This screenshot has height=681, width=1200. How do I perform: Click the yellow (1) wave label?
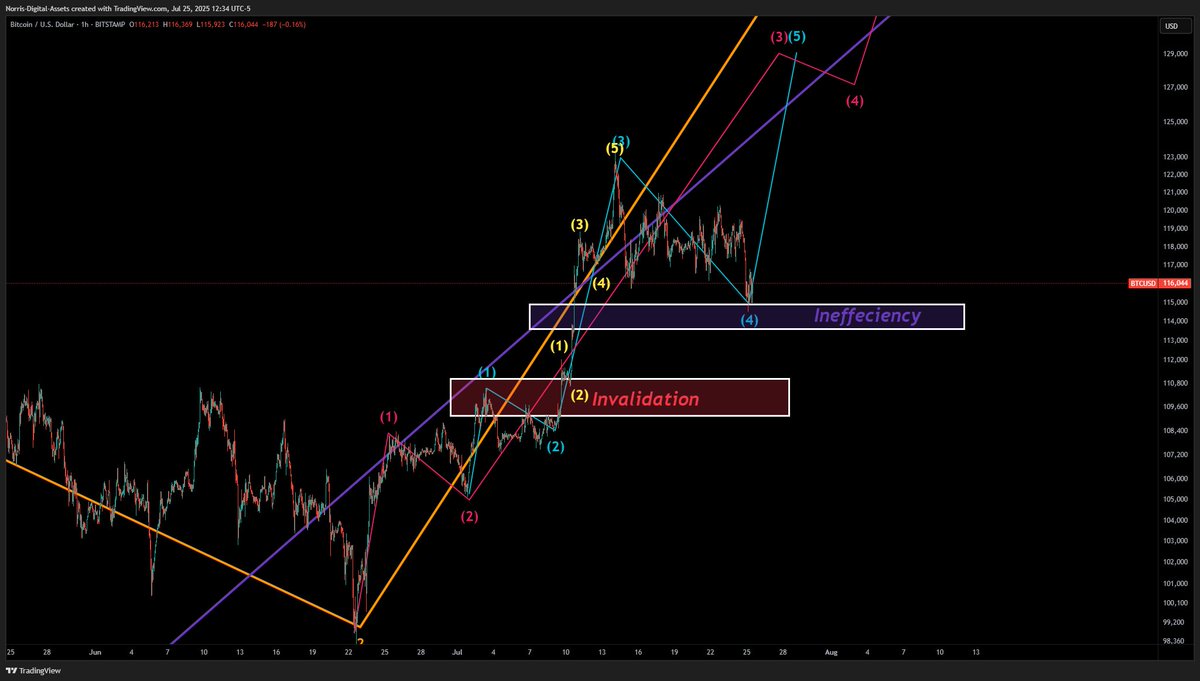[560, 346]
